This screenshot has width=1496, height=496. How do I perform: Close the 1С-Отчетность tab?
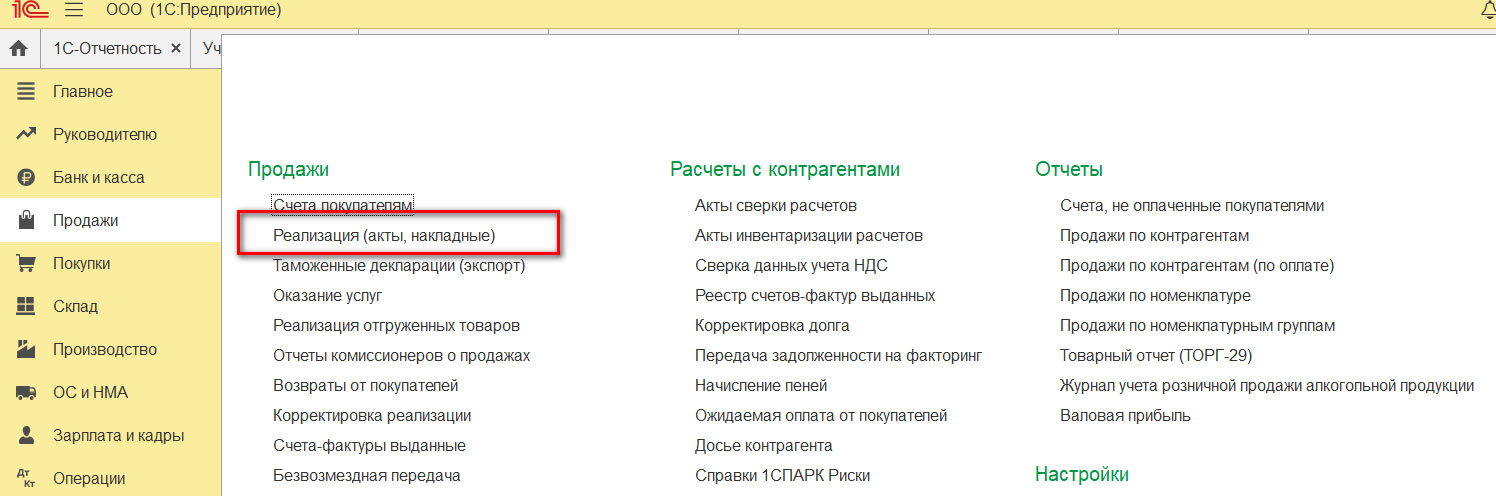tap(176, 48)
